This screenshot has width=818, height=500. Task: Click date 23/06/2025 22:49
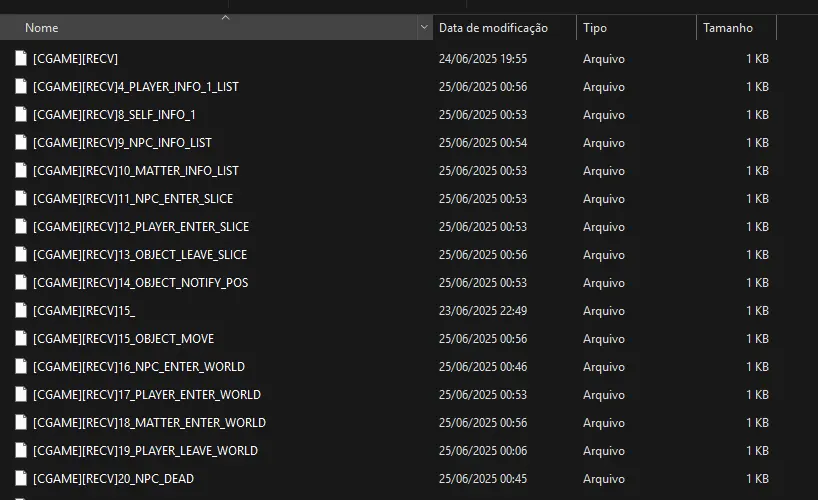point(483,311)
